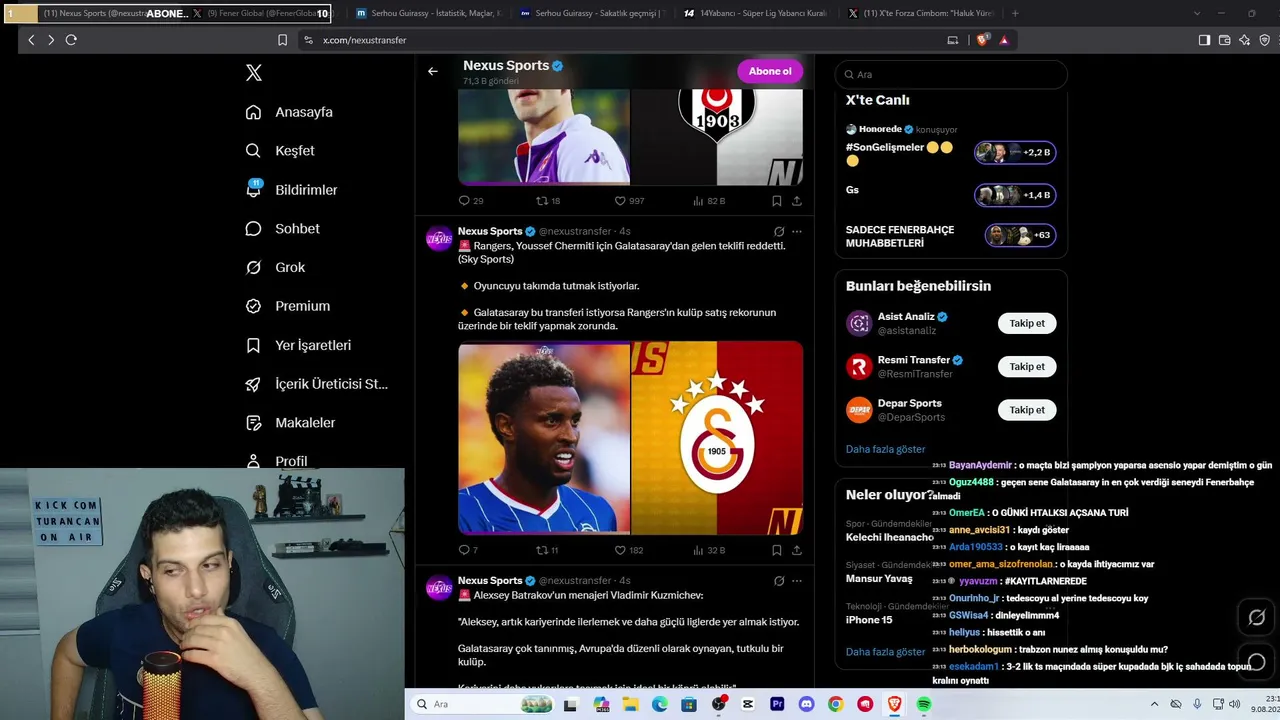Open İçerik Üreticisi Studio link
This screenshot has width=1280, height=720.
tap(331, 384)
